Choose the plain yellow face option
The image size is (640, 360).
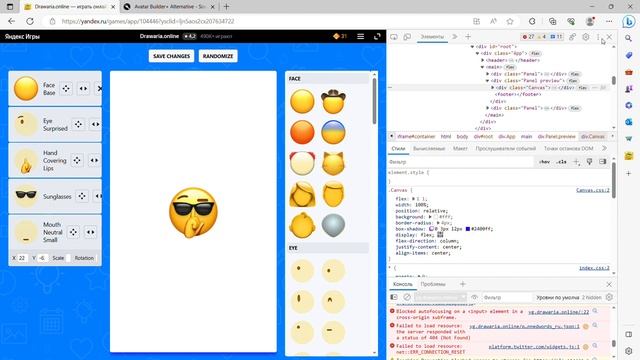point(302,101)
